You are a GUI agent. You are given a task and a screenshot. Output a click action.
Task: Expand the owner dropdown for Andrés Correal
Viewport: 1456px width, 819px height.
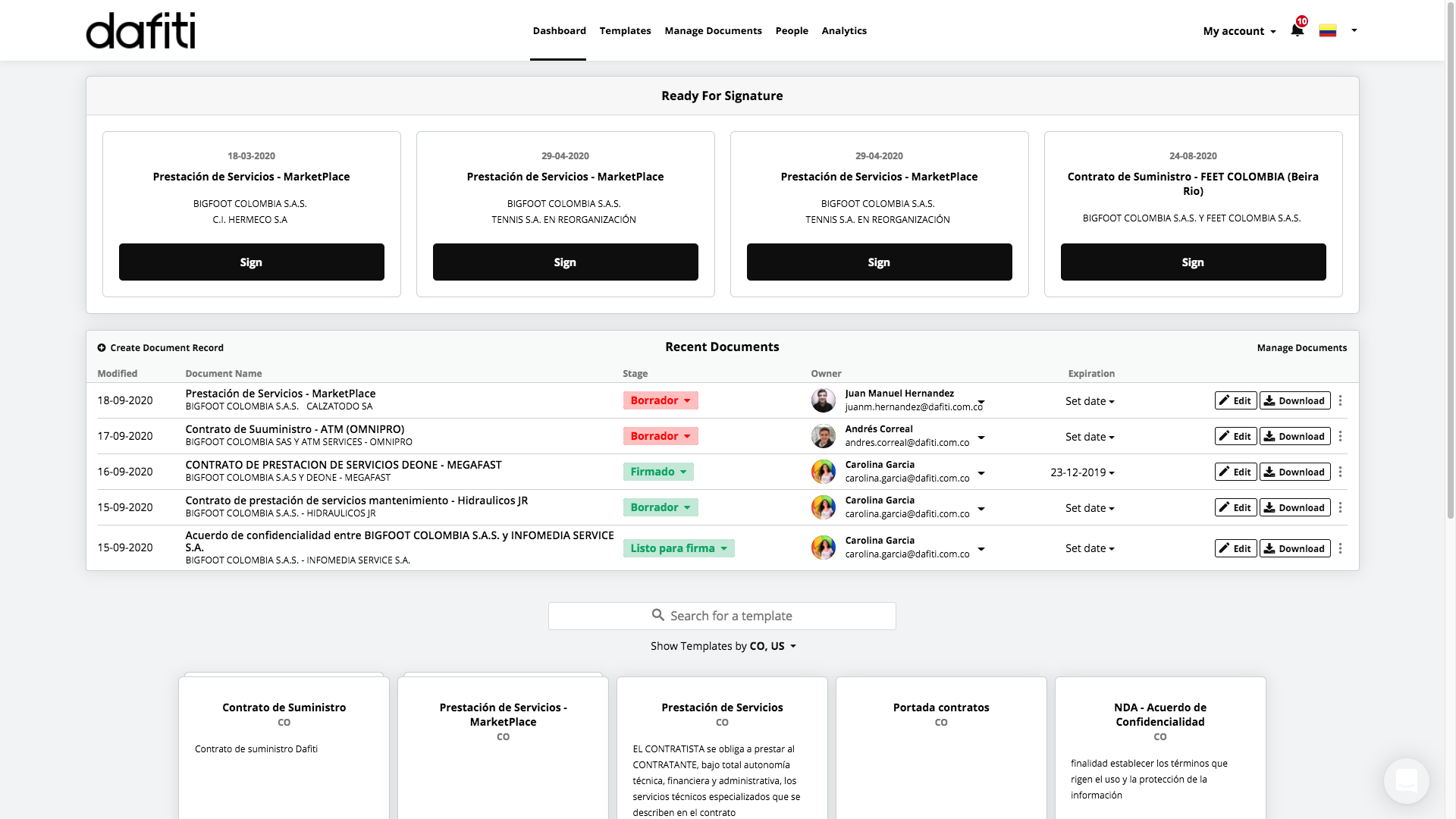coord(981,438)
